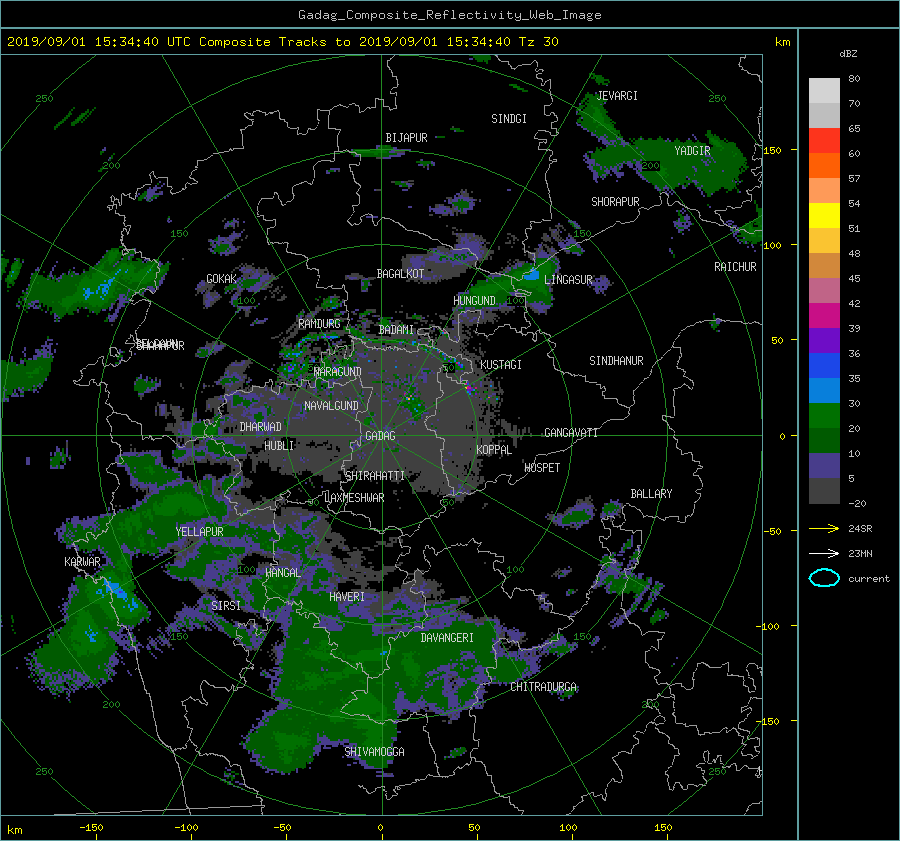The width and height of the screenshot is (900, 841).
Task: Click the BALLARY city label
Action: click(x=651, y=494)
